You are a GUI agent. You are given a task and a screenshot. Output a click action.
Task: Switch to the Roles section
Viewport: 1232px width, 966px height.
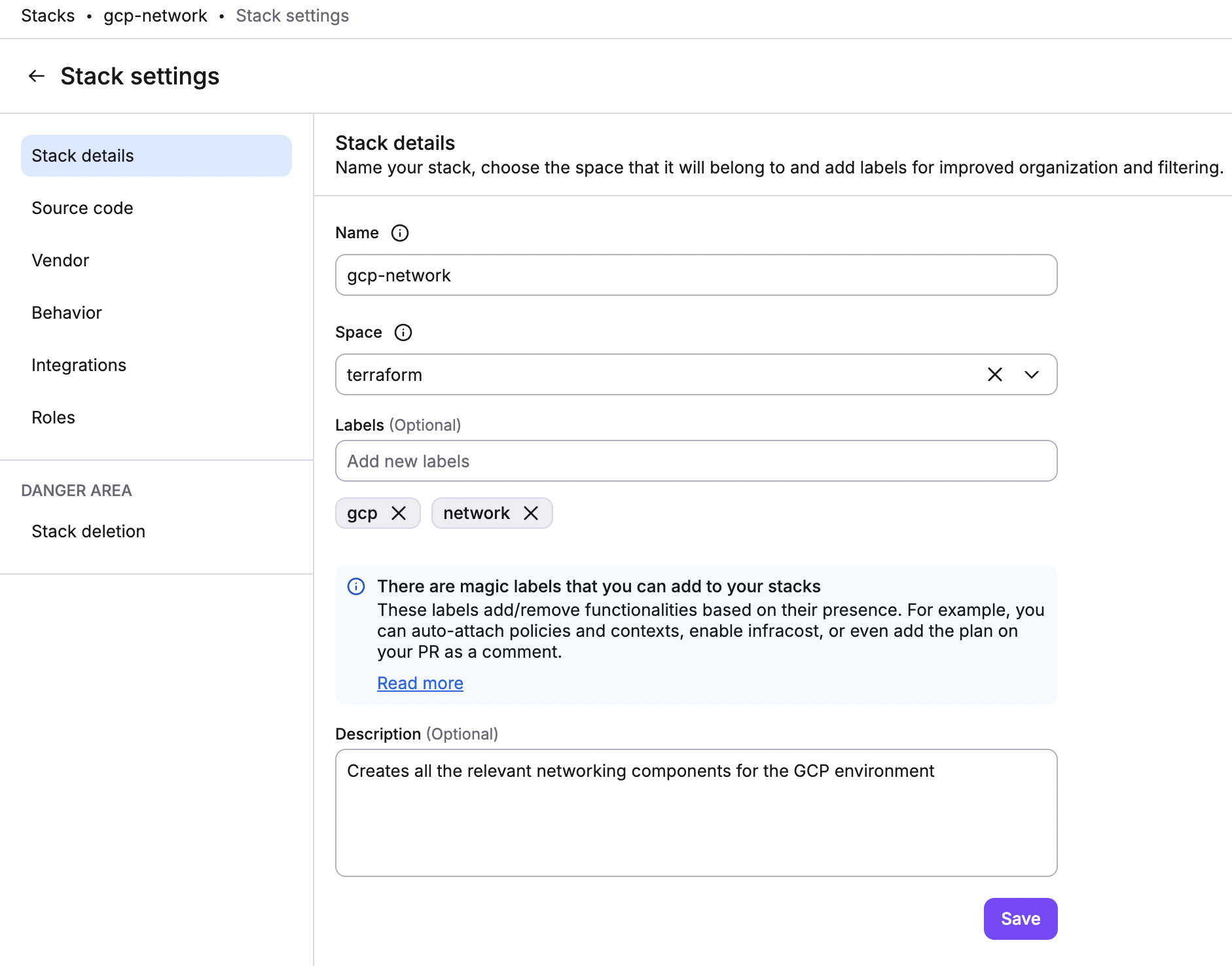pos(53,418)
